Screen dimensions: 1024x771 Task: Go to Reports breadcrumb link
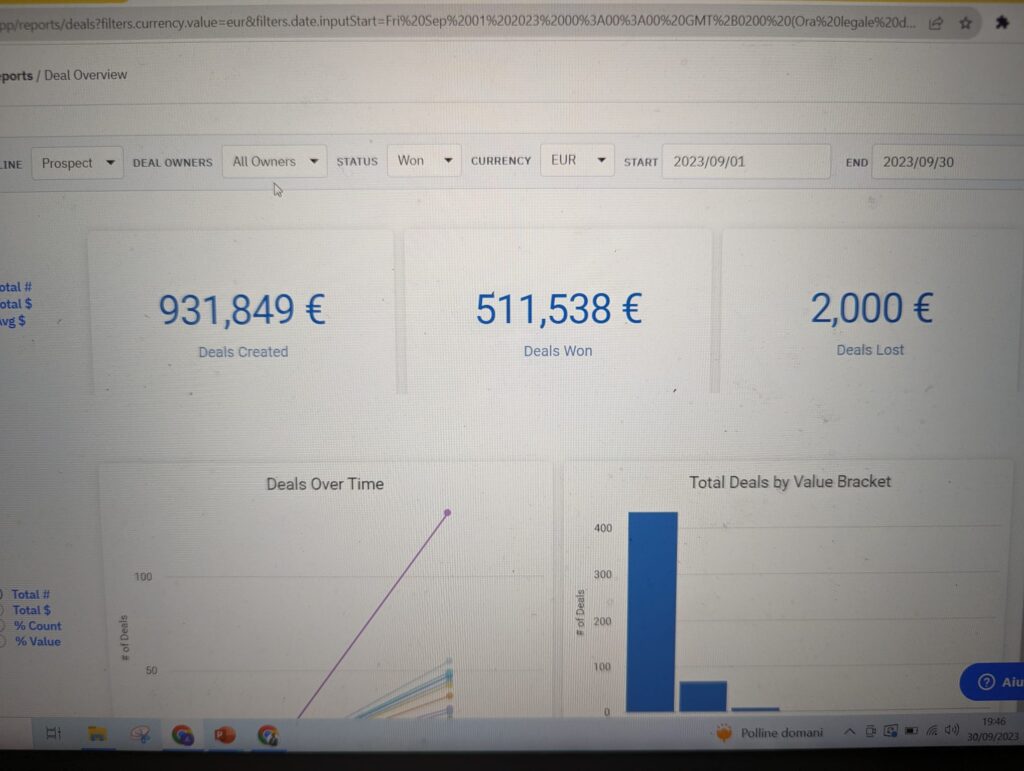click(16, 76)
